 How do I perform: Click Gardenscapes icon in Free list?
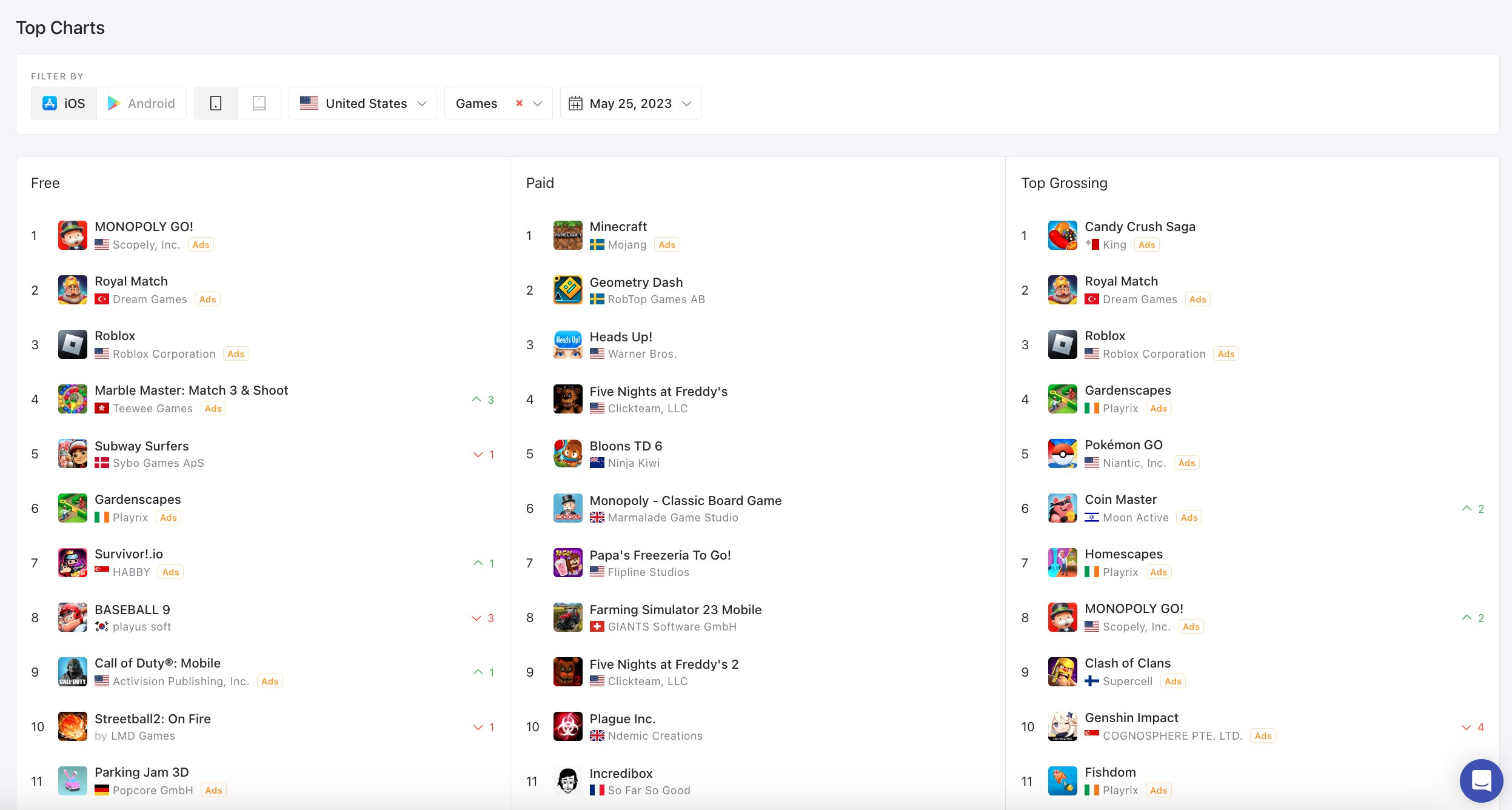pyautogui.click(x=73, y=508)
